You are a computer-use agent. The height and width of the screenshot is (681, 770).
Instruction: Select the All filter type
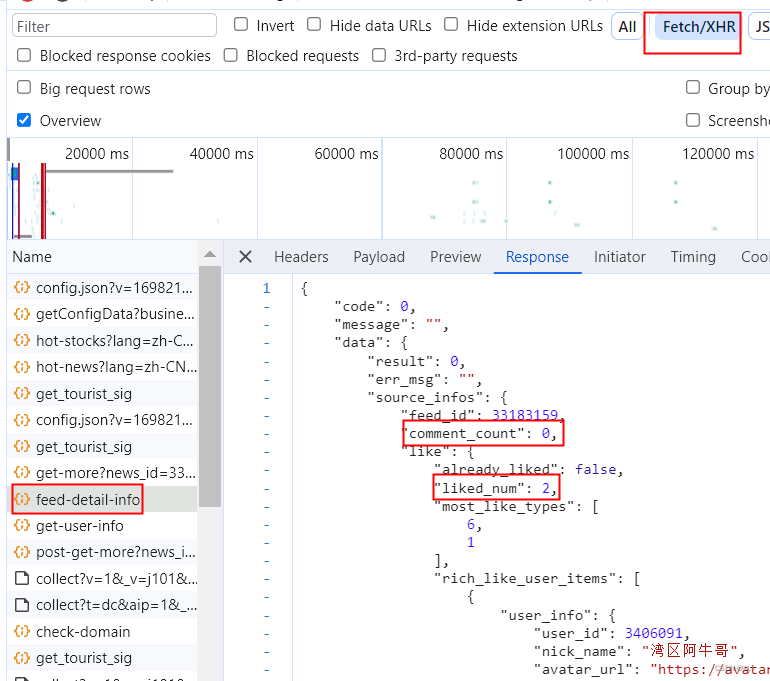627,27
